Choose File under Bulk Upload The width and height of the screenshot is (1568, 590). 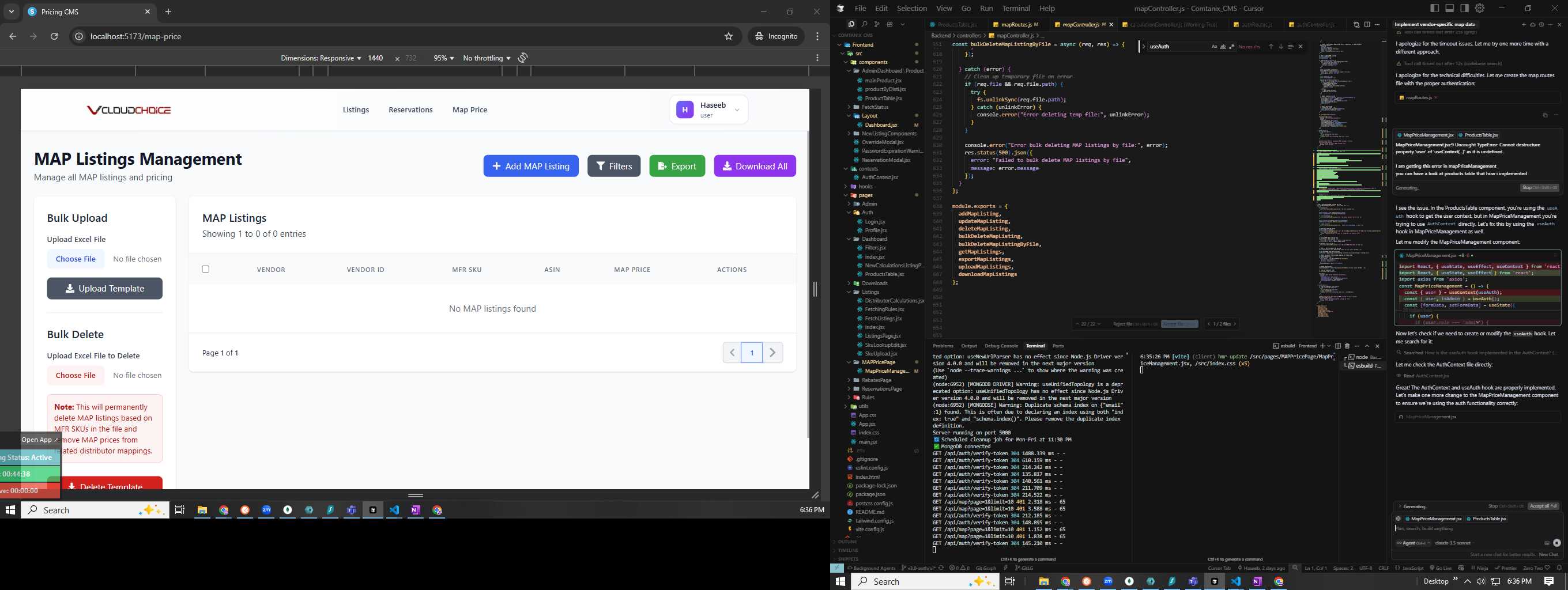coord(76,259)
